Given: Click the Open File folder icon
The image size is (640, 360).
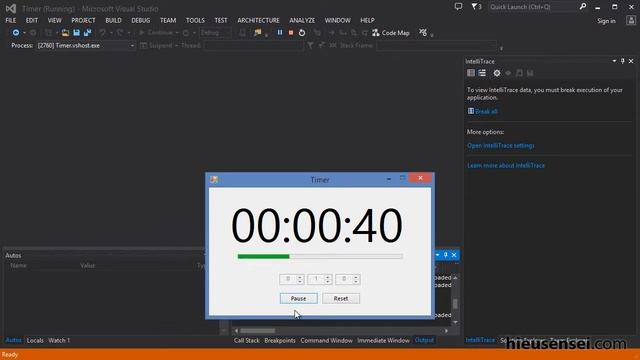Looking at the screenshot, I should [x=65, y=33].
